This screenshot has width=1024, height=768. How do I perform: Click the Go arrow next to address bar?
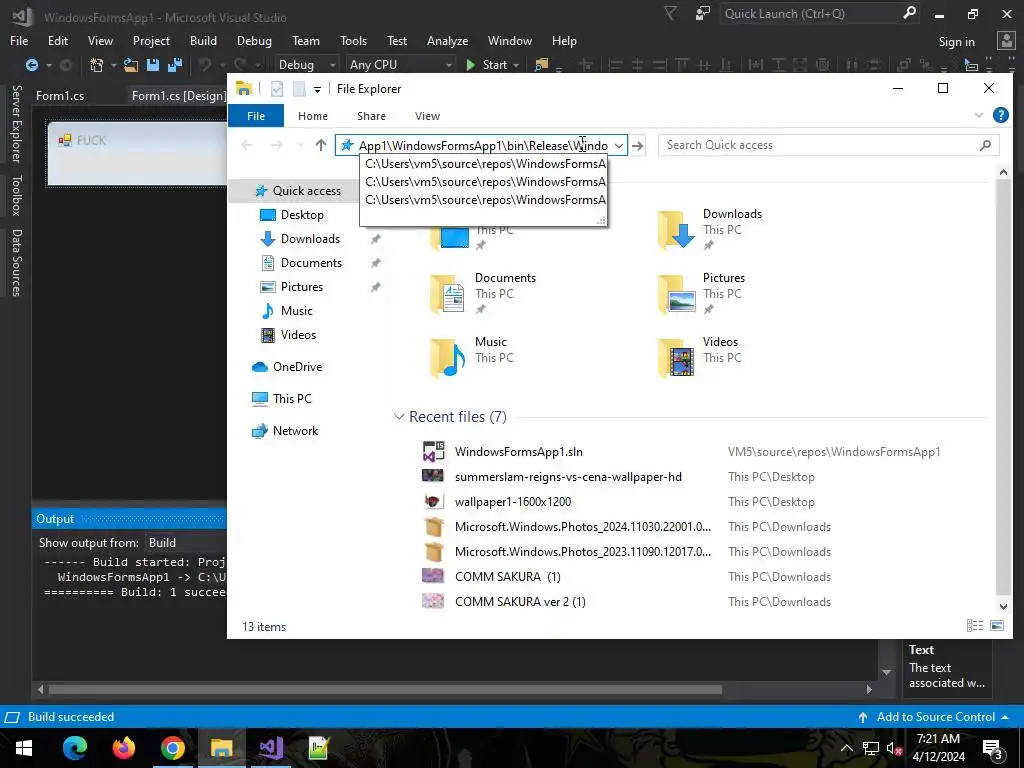click(x=638, y=145)
